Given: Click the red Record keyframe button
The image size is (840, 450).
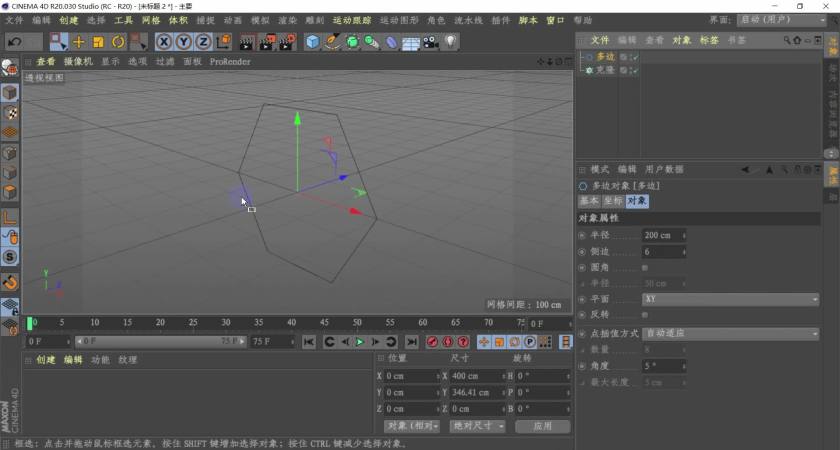Looking at the screenshot, I should click(432, 342).
